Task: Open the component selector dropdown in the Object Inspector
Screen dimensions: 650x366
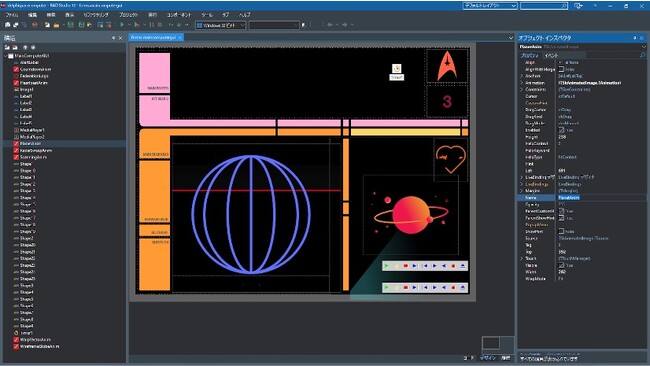Action: [643, 47]
